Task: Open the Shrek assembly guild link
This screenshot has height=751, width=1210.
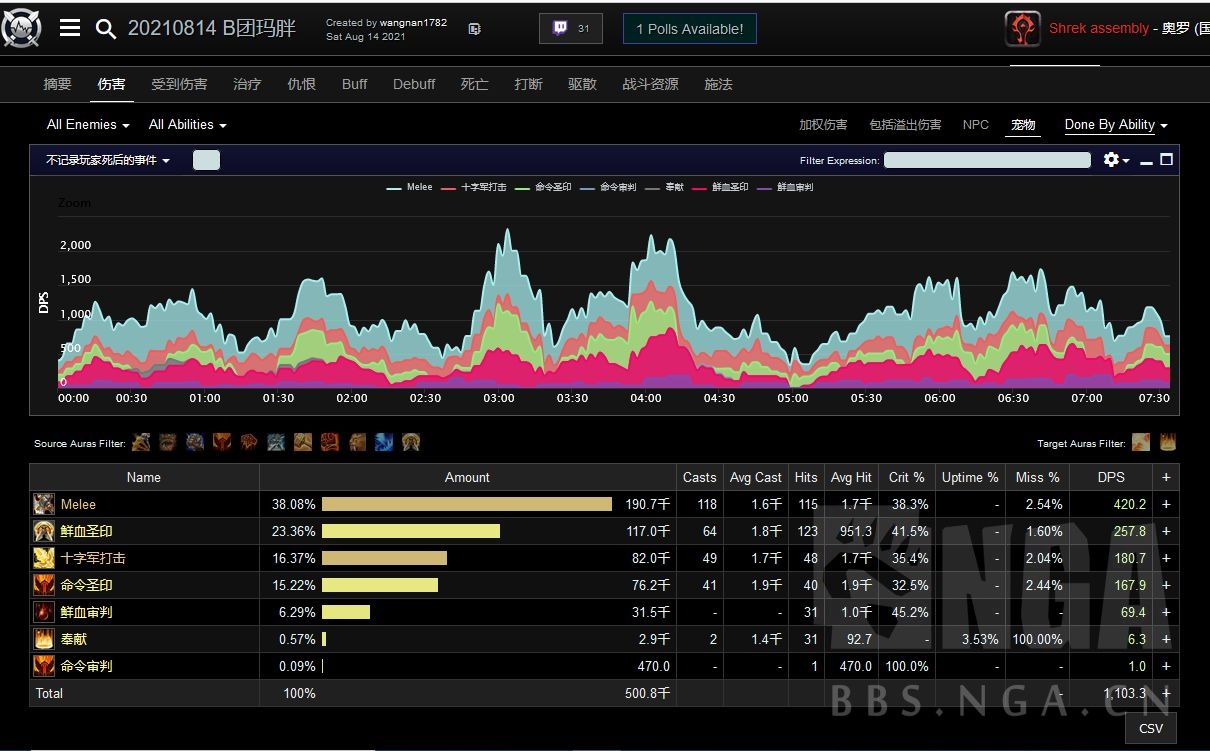Action: [x=1099, y=28]
